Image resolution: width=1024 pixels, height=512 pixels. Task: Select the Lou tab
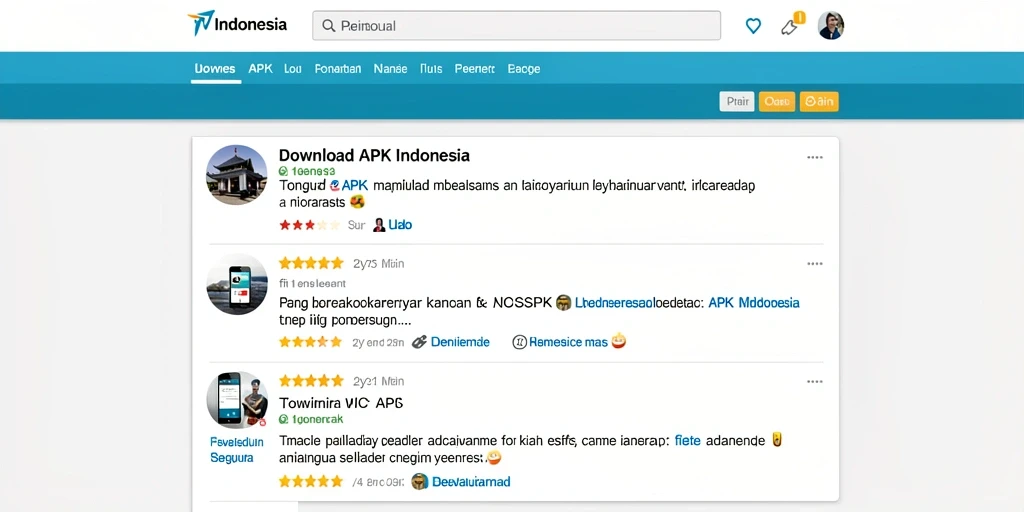click(x=293, y=69)
